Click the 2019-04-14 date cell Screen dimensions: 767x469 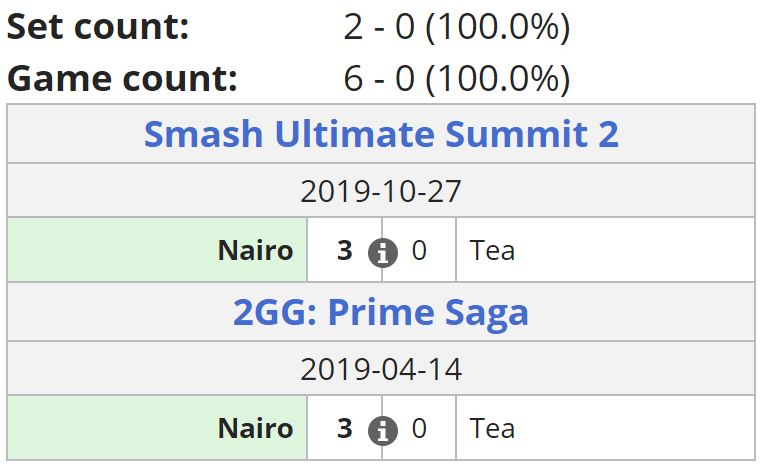click(x=381, y=369)
